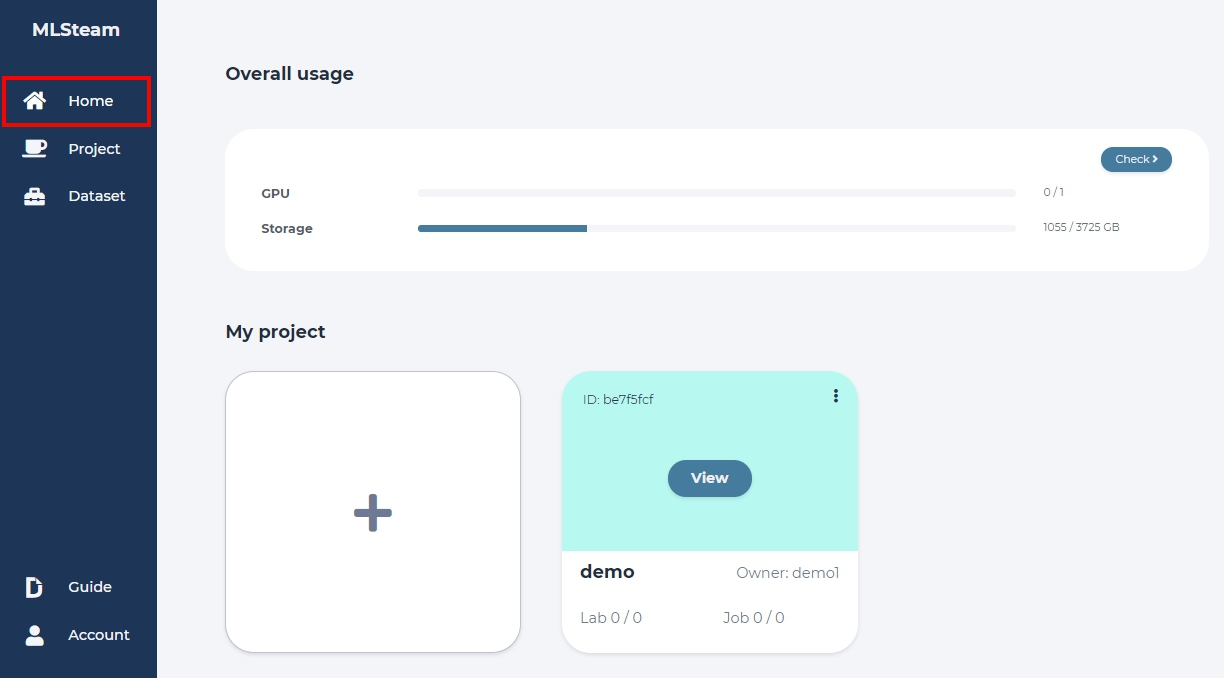The width and height of the screenshot is (1224, 678).
Task: Open the Home menu label
Action: point(91,101)
